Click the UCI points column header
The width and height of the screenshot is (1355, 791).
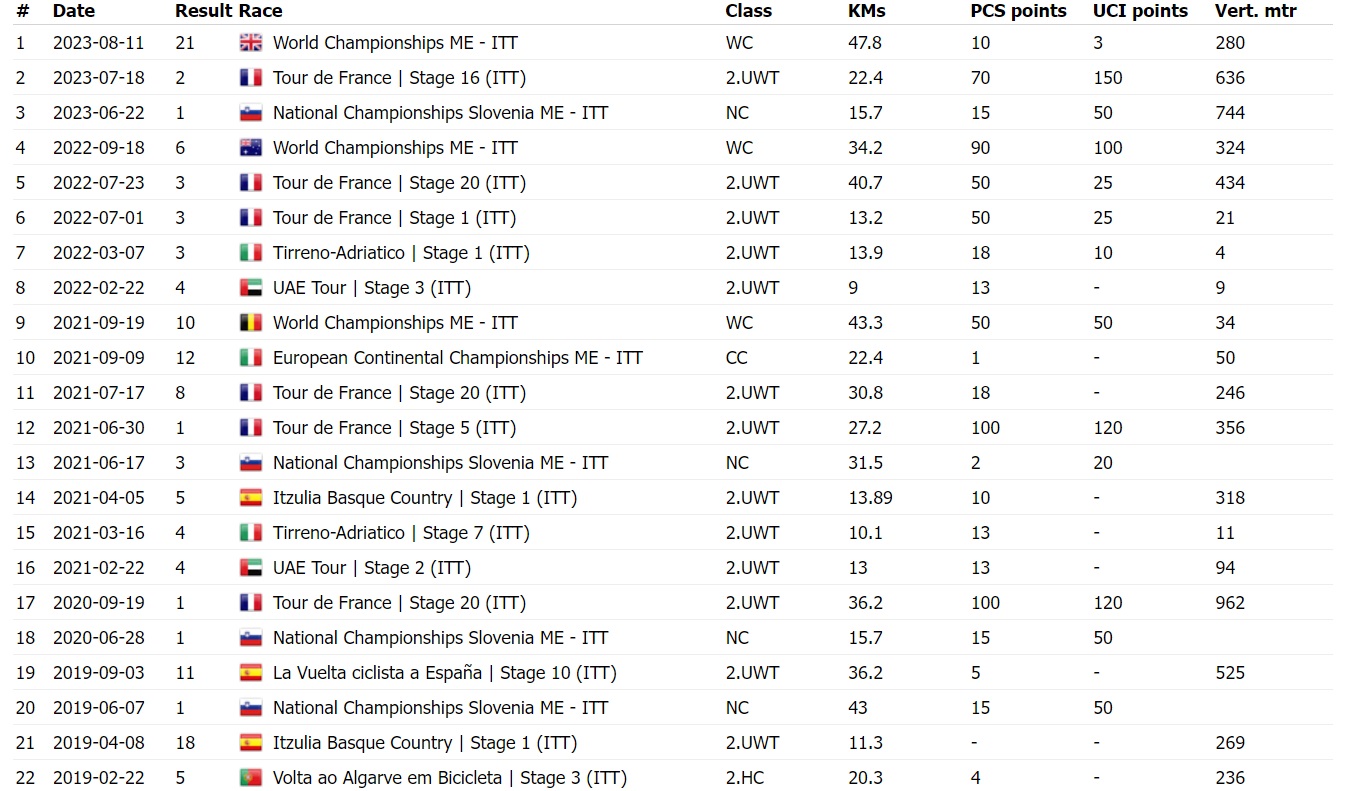pyautogui.click(x=1140, y=11)
